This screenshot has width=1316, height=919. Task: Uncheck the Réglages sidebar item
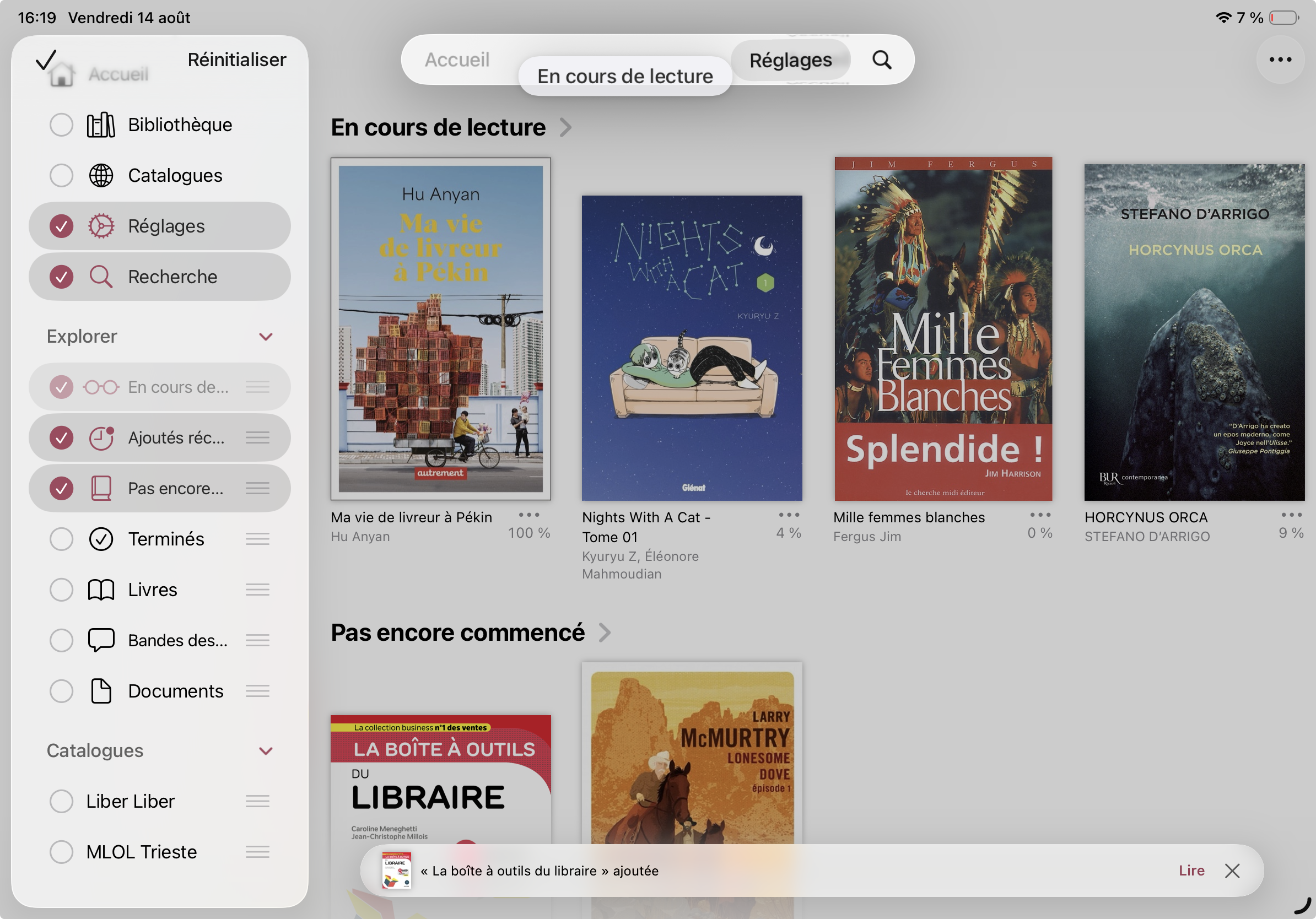point(61,226)
